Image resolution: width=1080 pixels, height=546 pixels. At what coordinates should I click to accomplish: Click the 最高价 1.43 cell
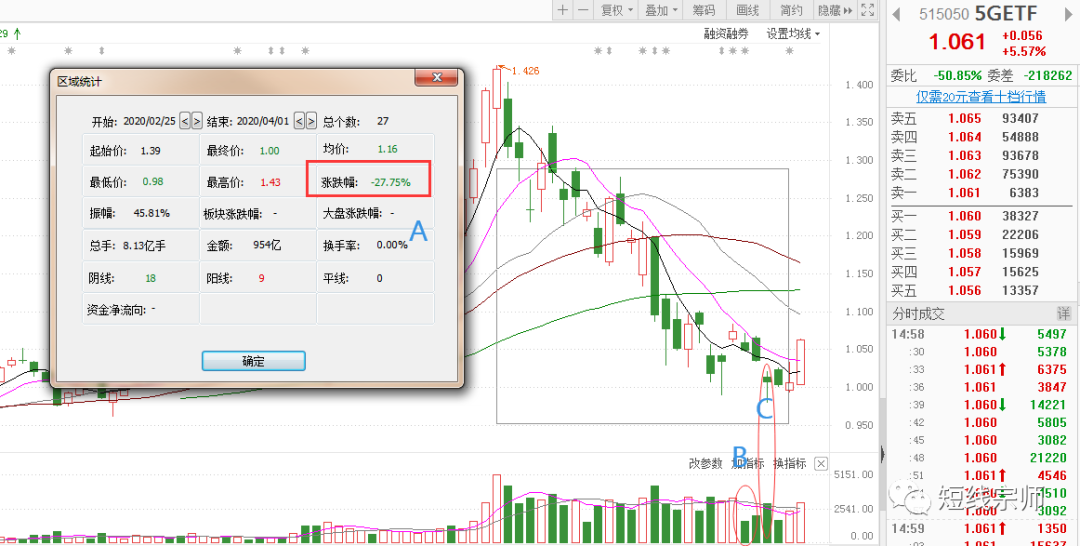258,182
